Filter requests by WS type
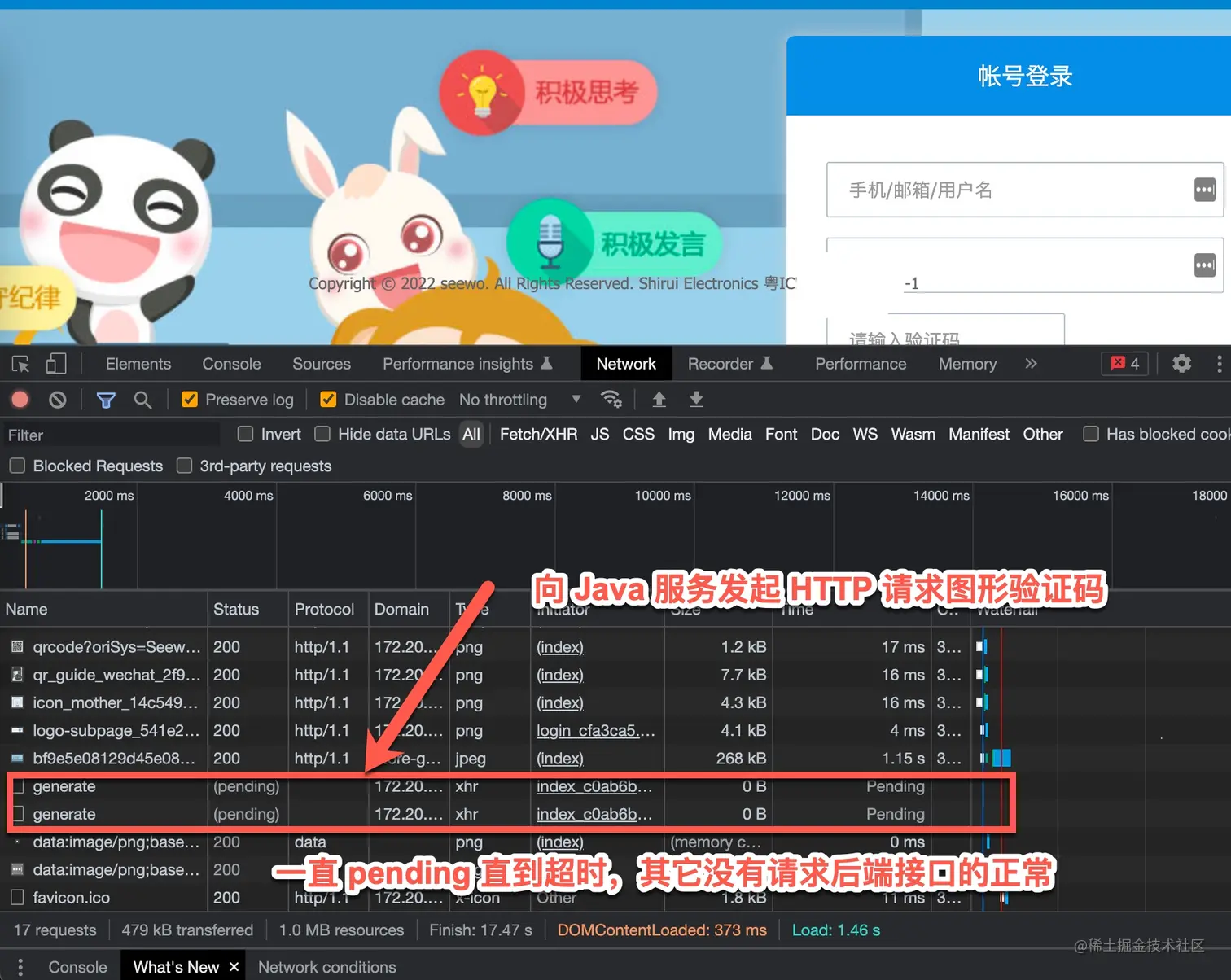The width and height of the screenshot is (1231, 980). tap(865, 434)
